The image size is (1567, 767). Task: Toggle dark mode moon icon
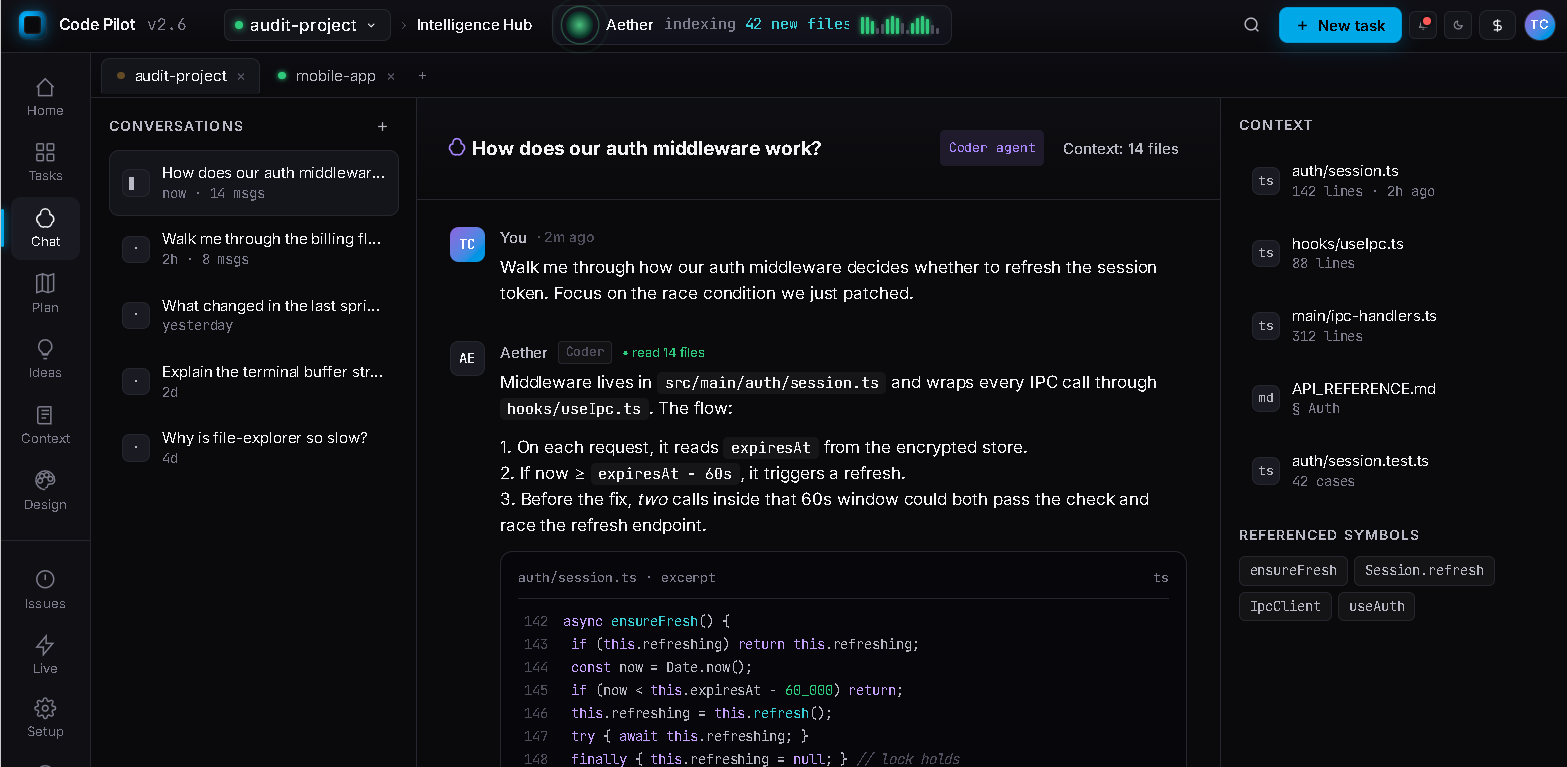tap(1459, 25)
